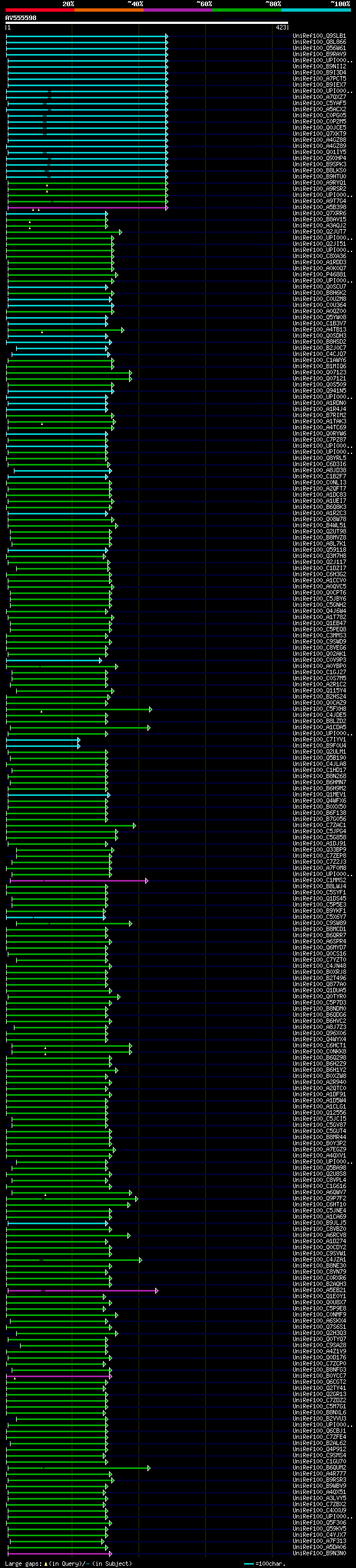356x1568 pixels.
Task: Select the UniRef100_B2HS24 row label
Action: pos(319,696)
